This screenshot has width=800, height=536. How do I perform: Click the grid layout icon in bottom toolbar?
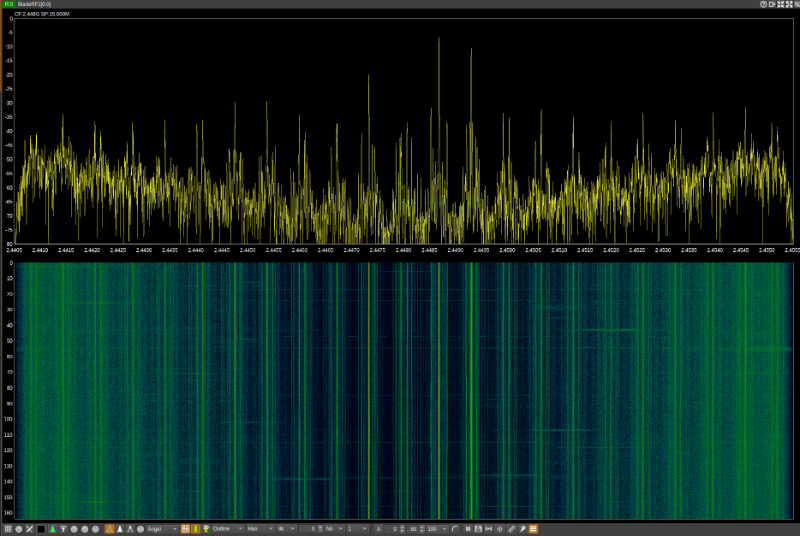tap(8, 528)
